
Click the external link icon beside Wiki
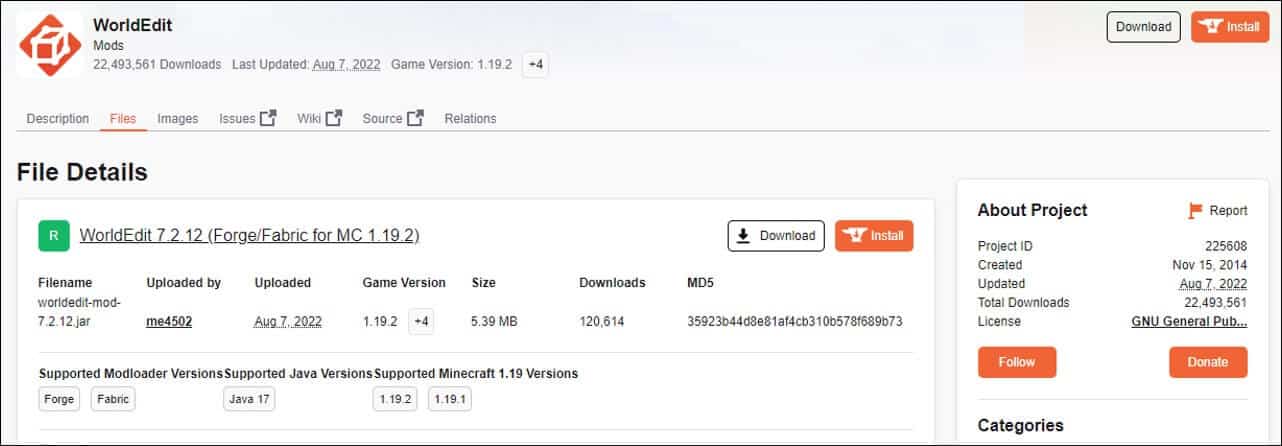click(x=334, y=118)
